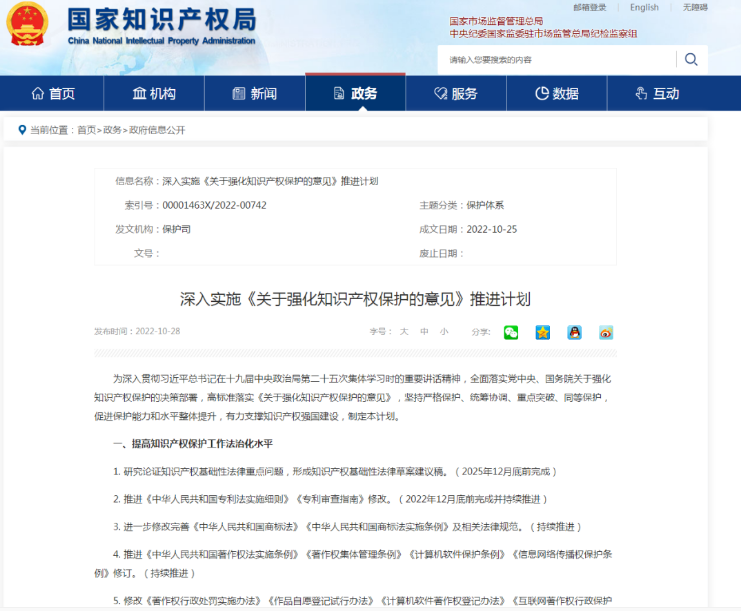Switch to the 互动 interaction tab
Viewport: 741px width, 611px height.
[657, 94]
